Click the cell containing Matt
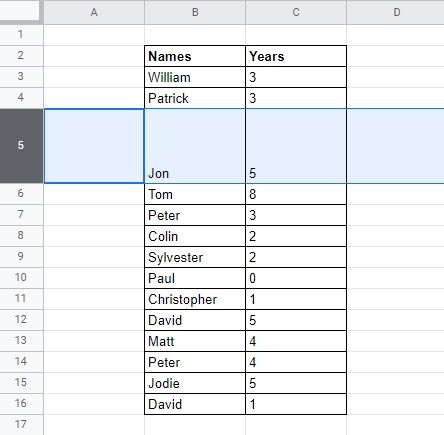The width and height of the screenshot is (444, 435). click(195, 341)
